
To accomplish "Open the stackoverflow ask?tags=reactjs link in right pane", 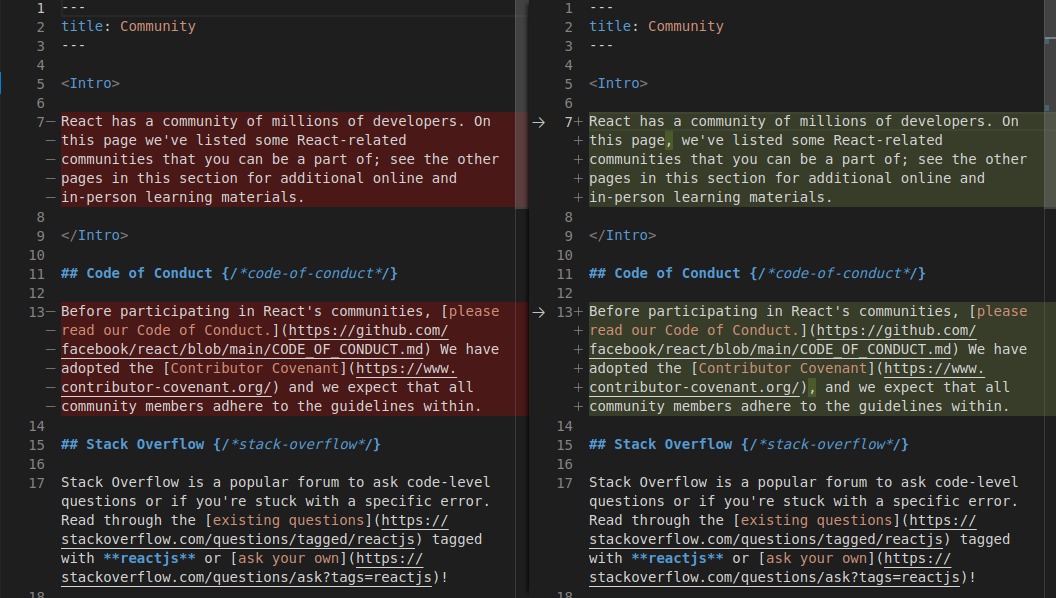I will [774, 568].
